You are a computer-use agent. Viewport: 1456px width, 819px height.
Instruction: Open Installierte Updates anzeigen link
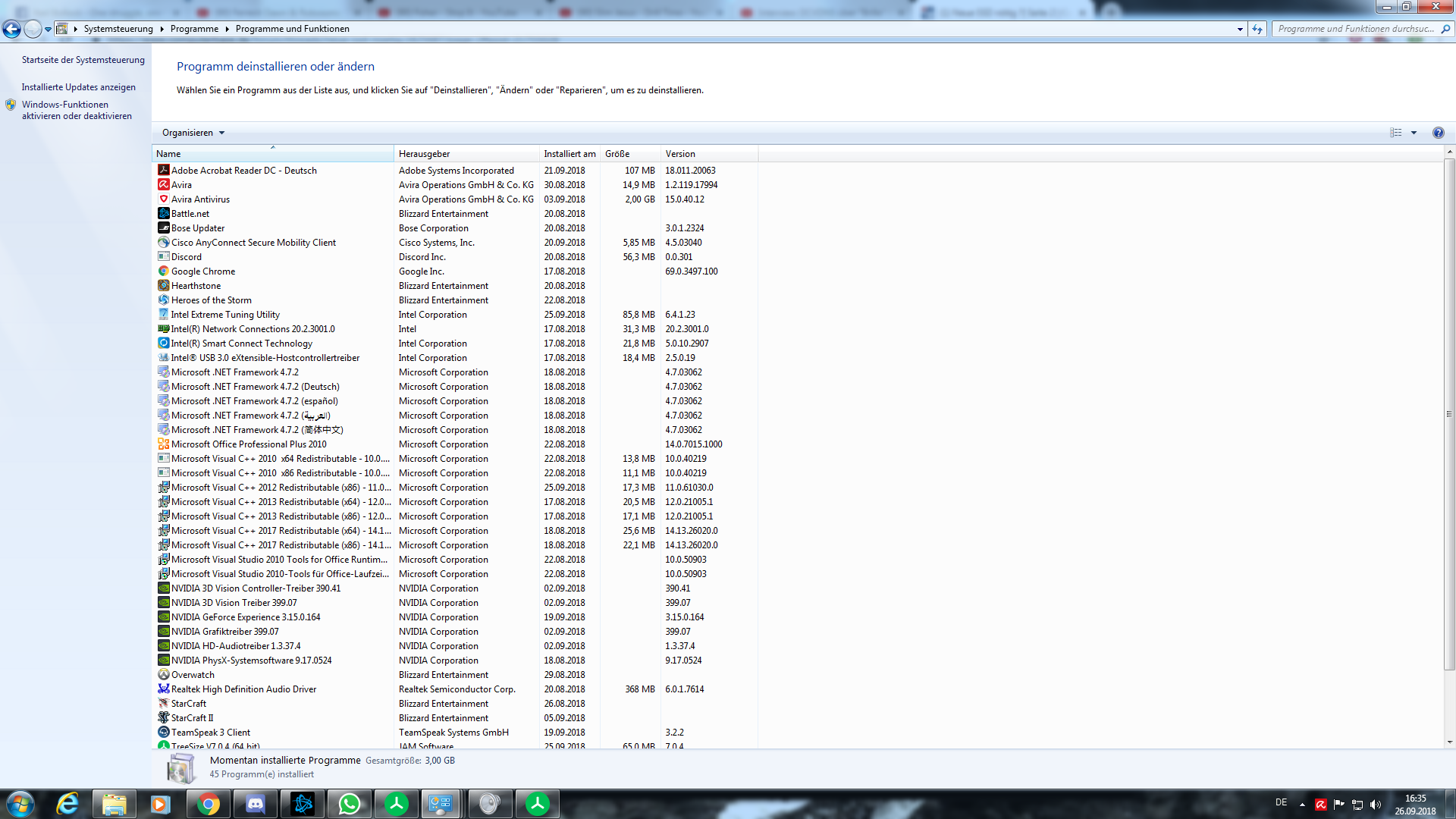[x=78, y=87]
